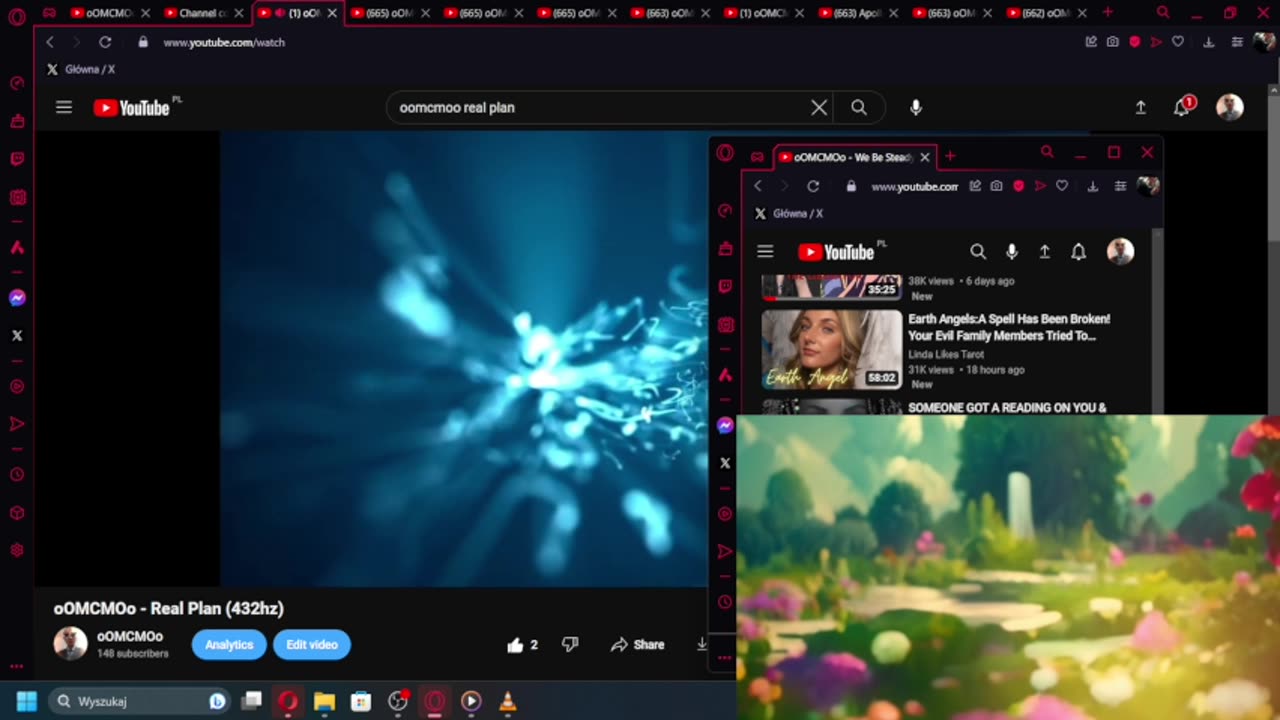Switch to first oOMCMOo tab
This screenshot has height=720, width=1280.
[109, 13]
